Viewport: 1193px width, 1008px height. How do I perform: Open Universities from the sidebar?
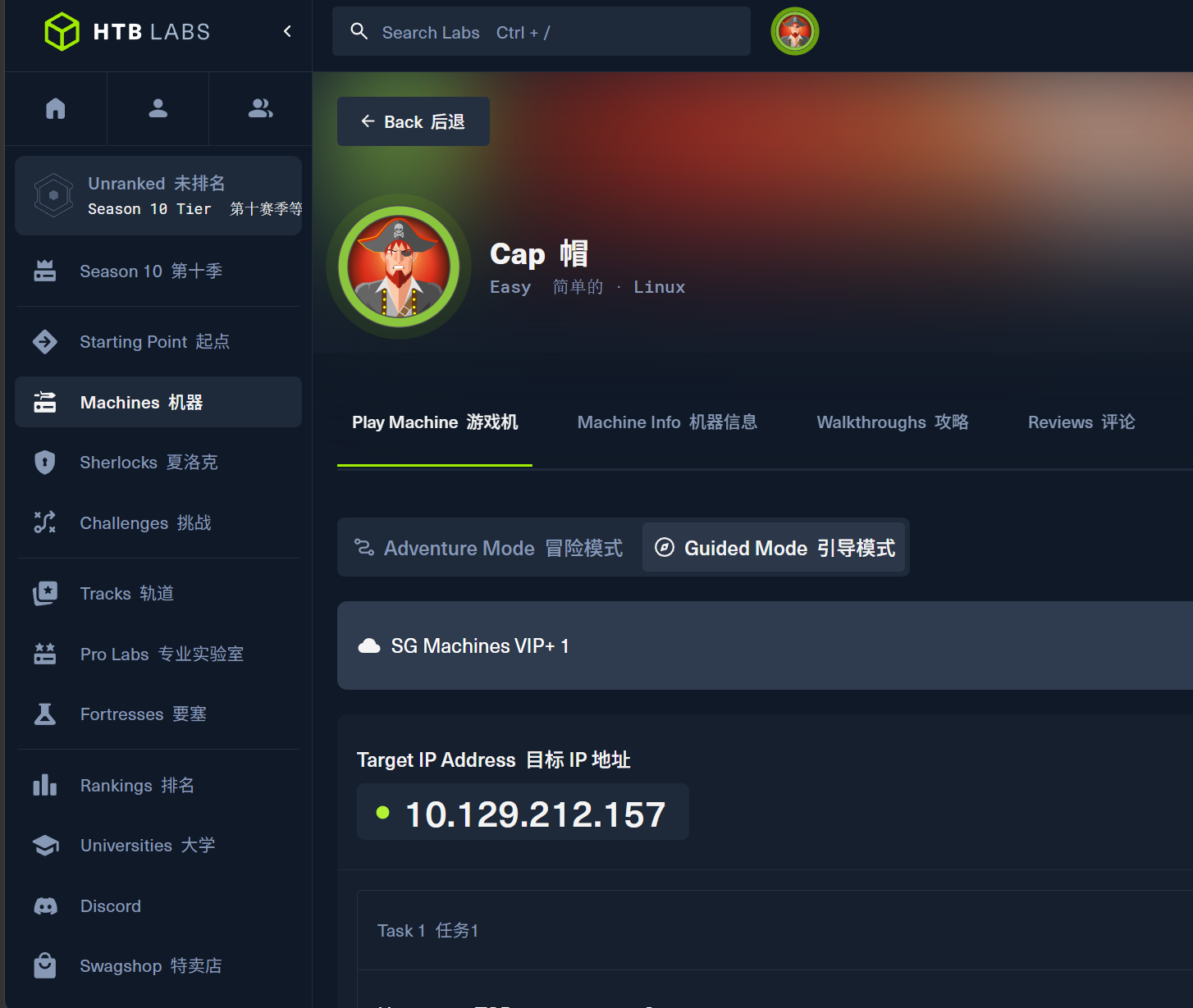[158, 846]
